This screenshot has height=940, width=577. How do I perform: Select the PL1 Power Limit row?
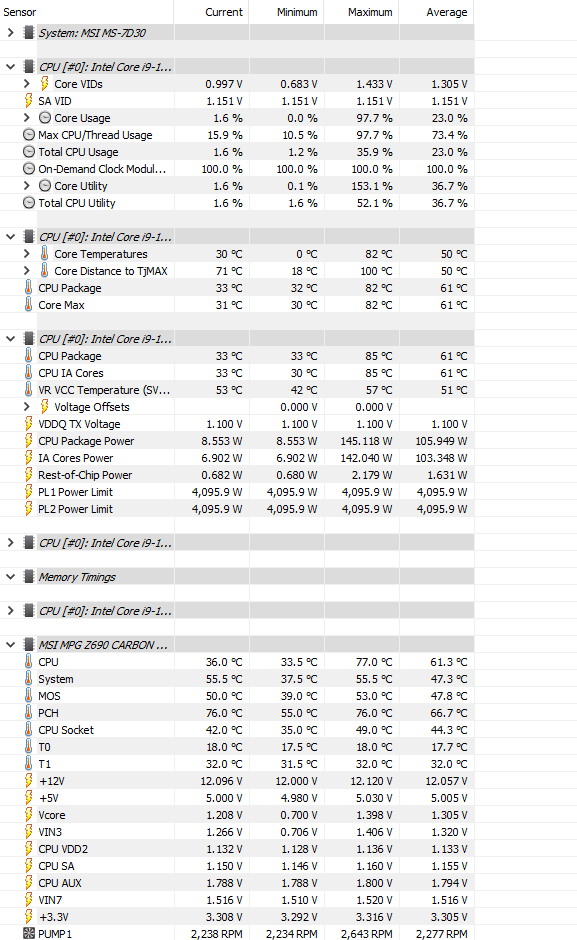[x=237, y=492]
